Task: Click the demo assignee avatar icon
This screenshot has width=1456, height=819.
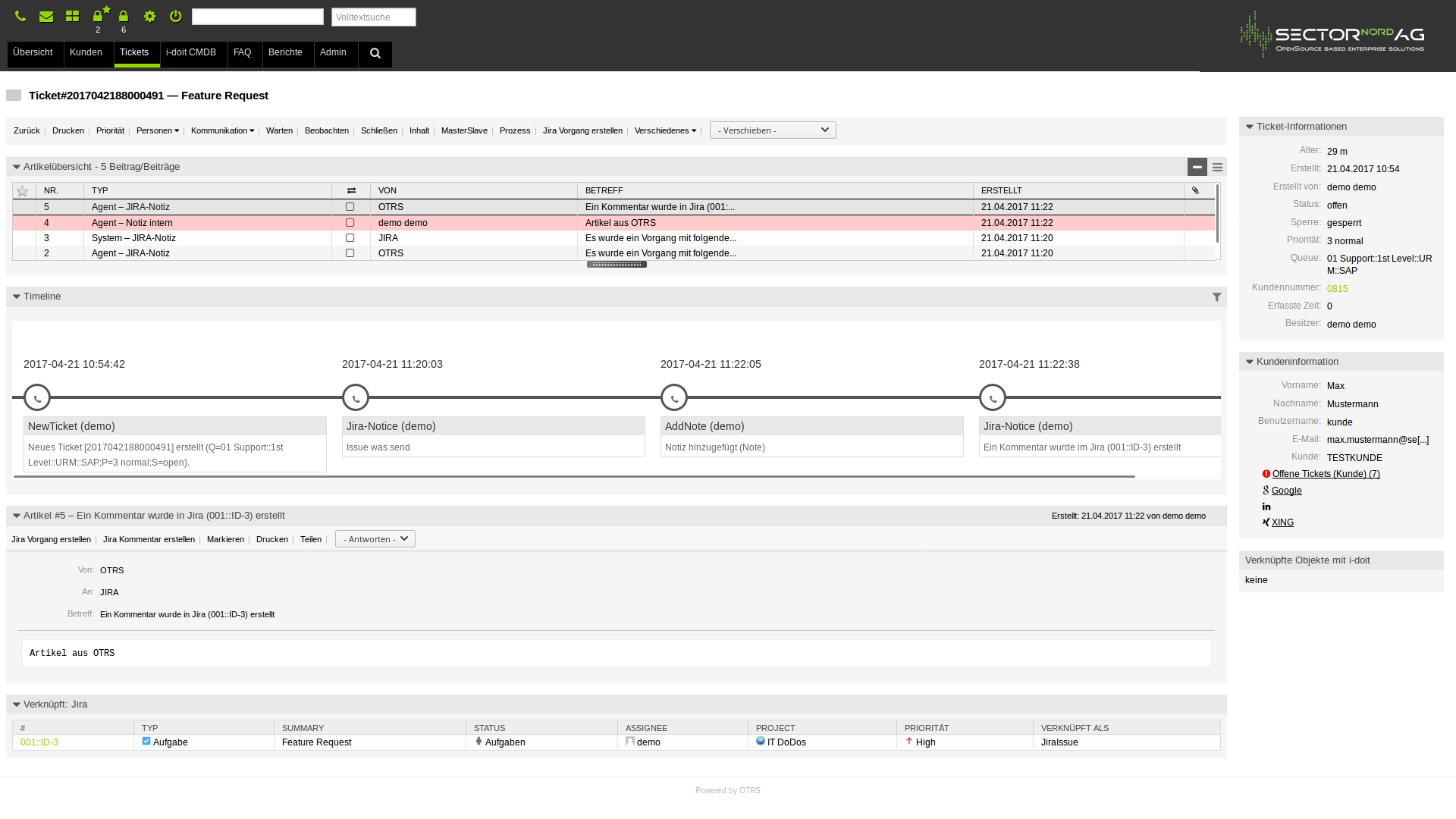Action: tap(630, 741)
